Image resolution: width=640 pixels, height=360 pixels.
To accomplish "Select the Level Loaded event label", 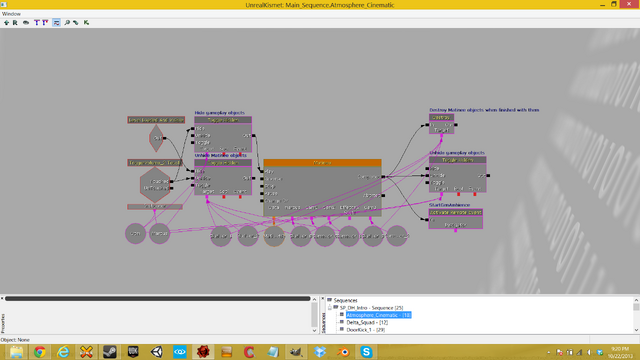I will [156, 120].
